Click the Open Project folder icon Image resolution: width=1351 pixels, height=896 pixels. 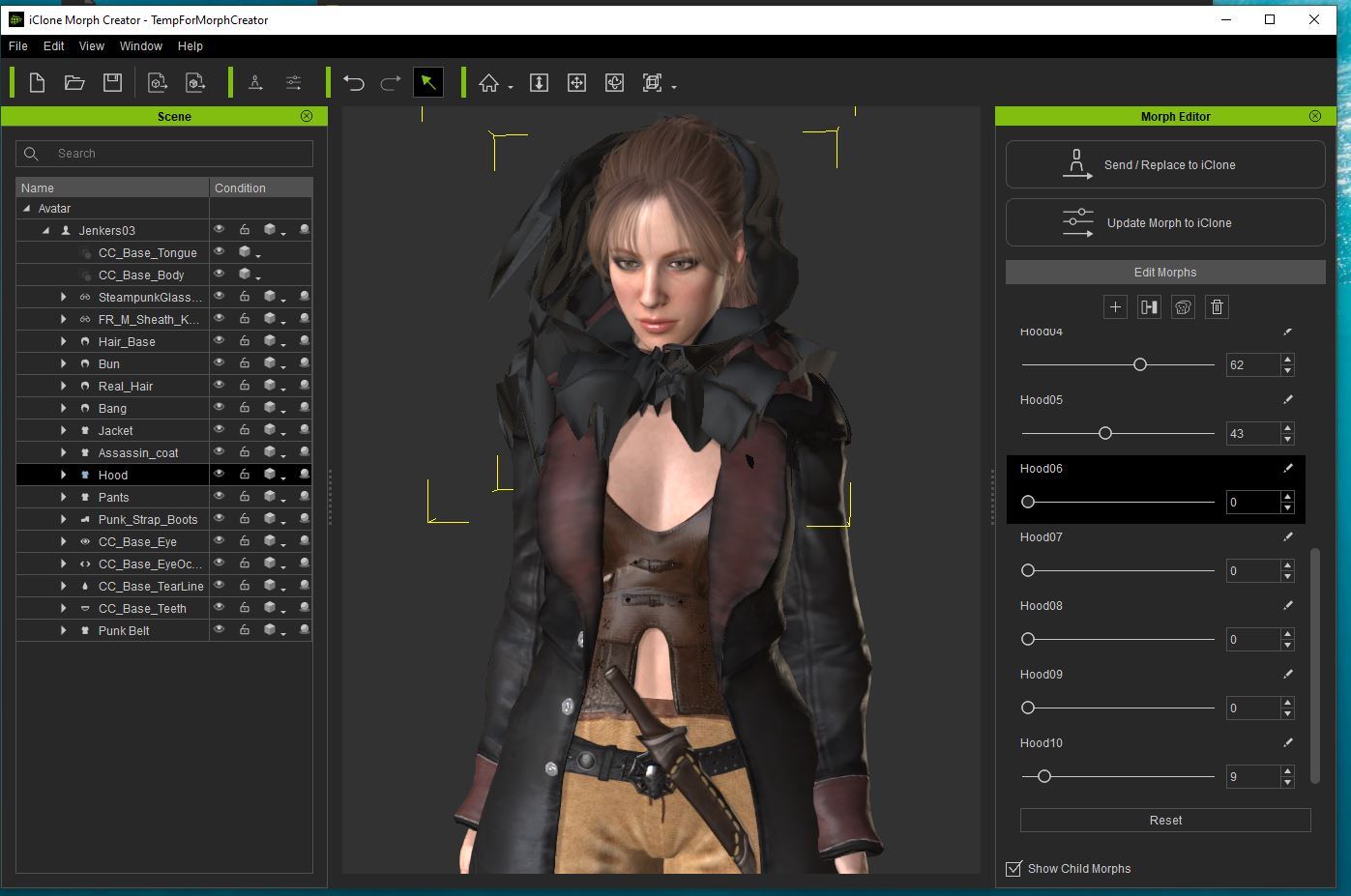pos(74,83)
